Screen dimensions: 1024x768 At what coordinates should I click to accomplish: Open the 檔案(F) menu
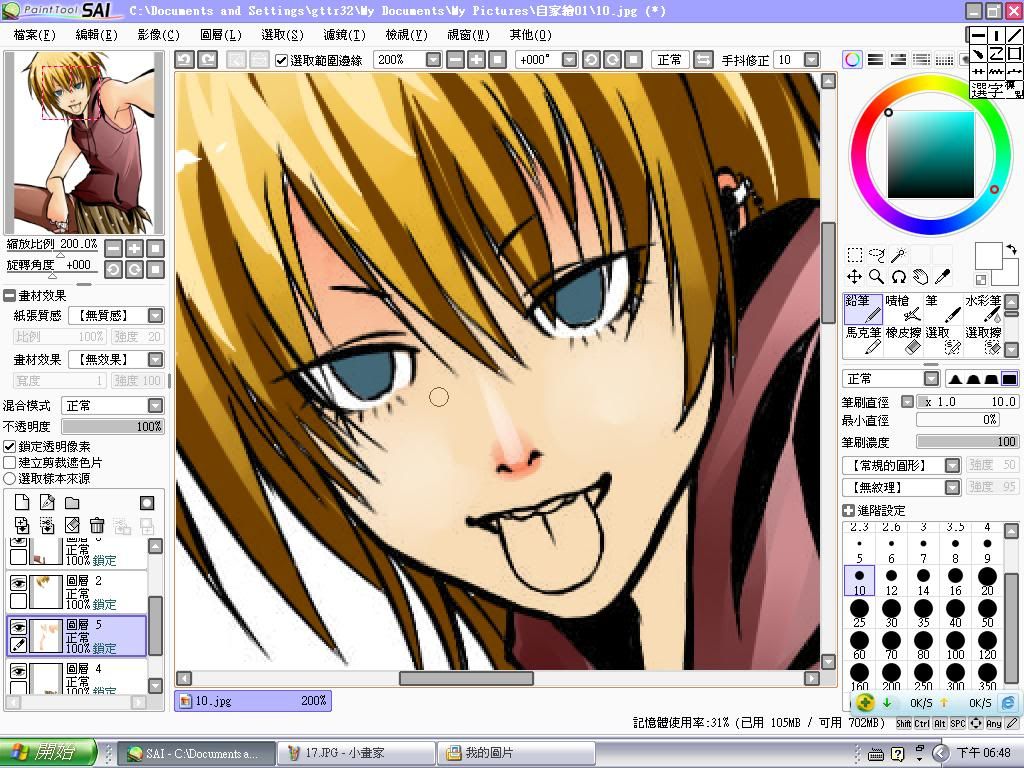click(35, 35)
